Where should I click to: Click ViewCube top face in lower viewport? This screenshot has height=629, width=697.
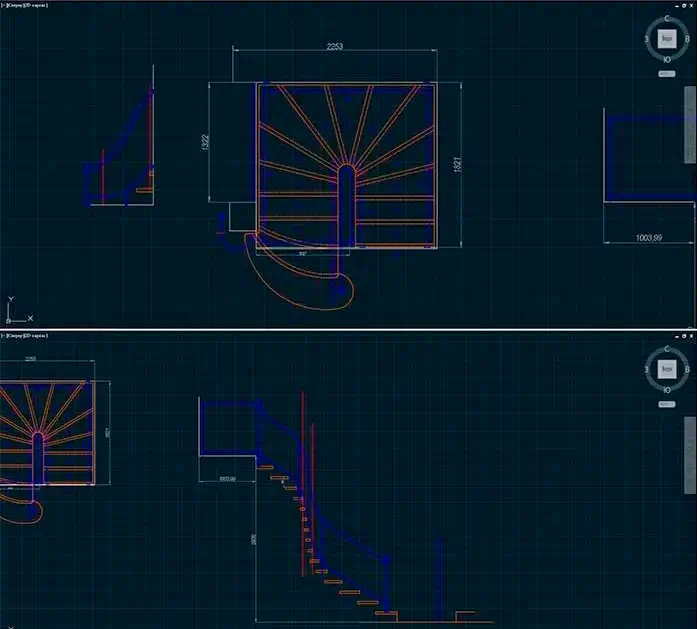666,369
